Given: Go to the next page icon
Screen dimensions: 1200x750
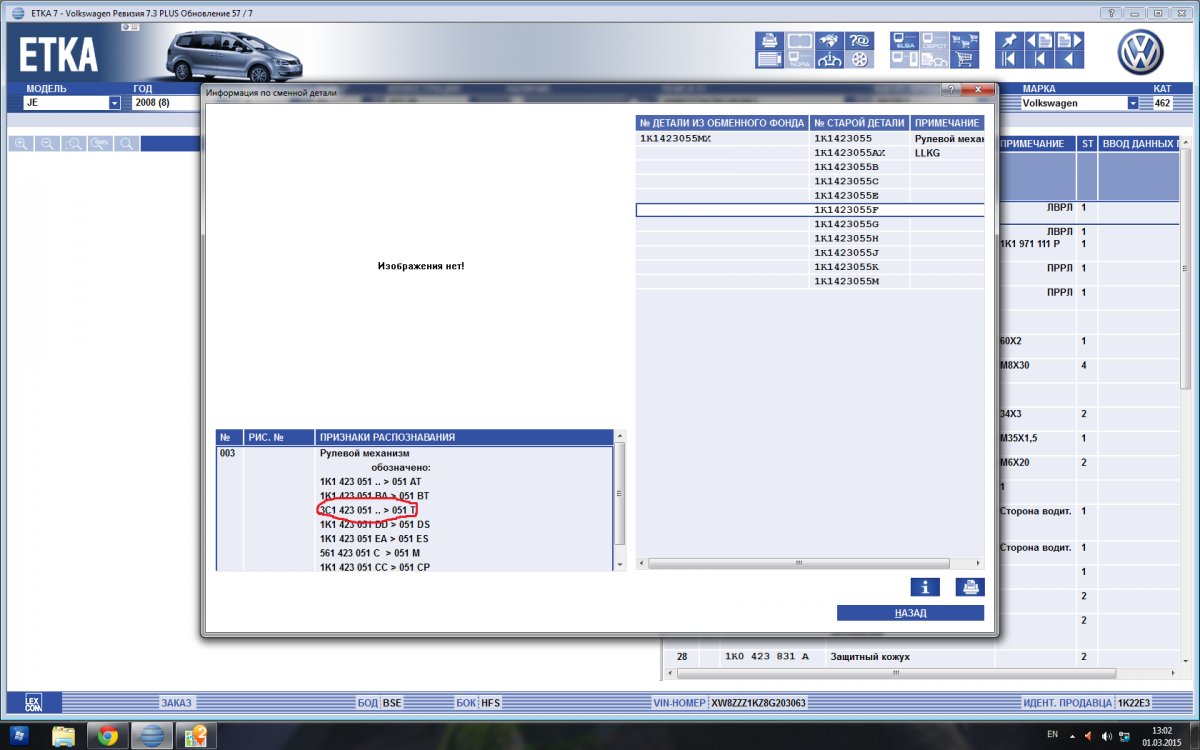Looking at the screenshot, I should (1068, 41).
